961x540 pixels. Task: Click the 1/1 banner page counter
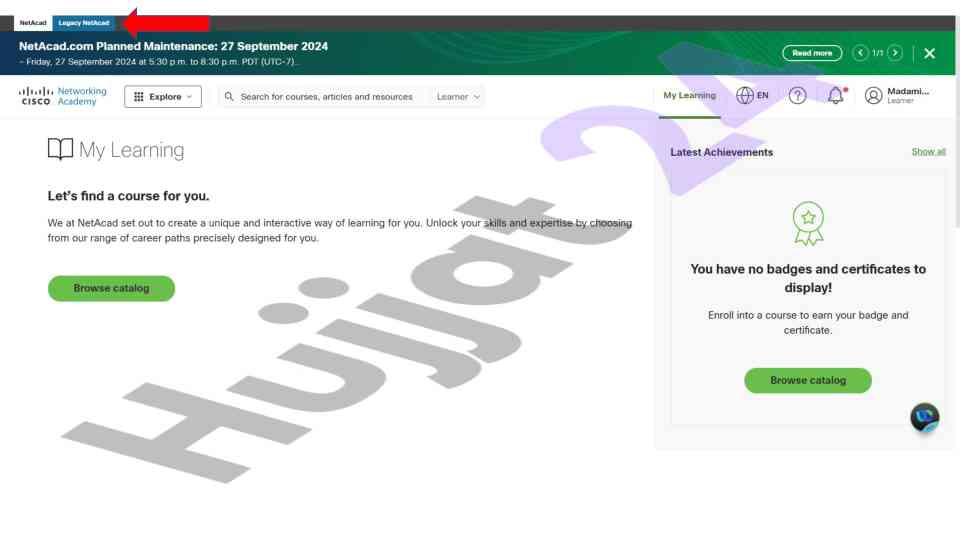(x=878, y=53)
